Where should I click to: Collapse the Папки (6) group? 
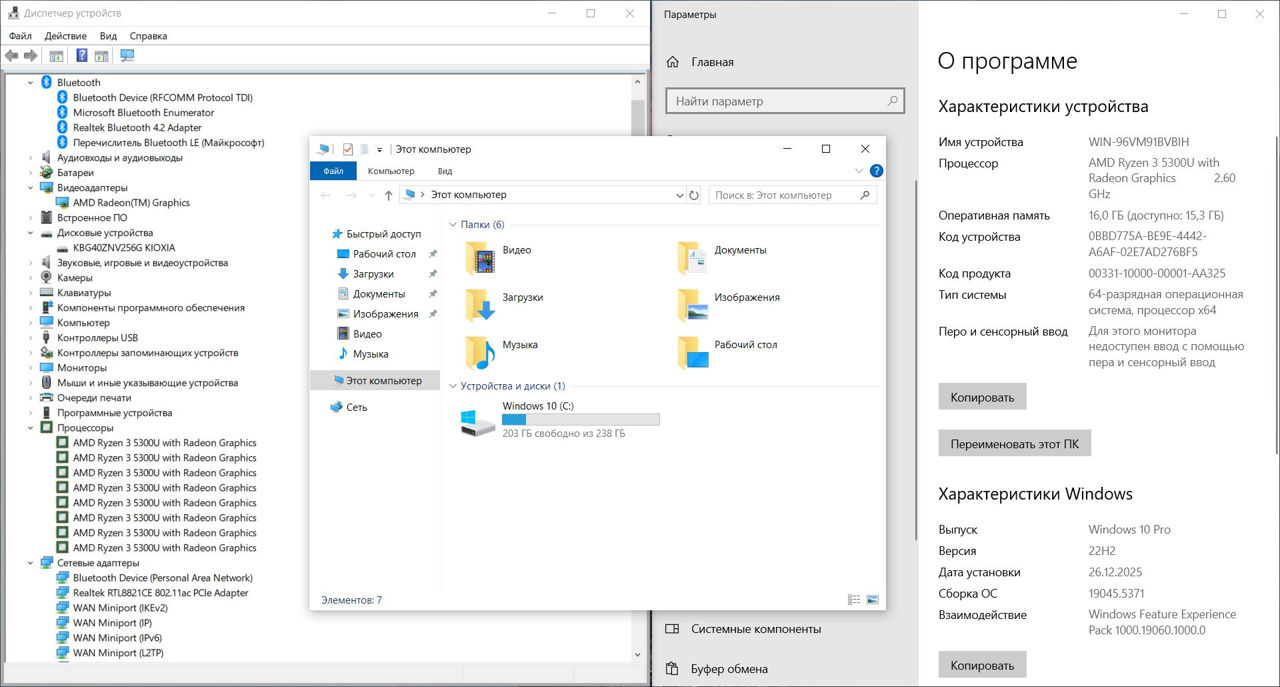pos(452,225)
